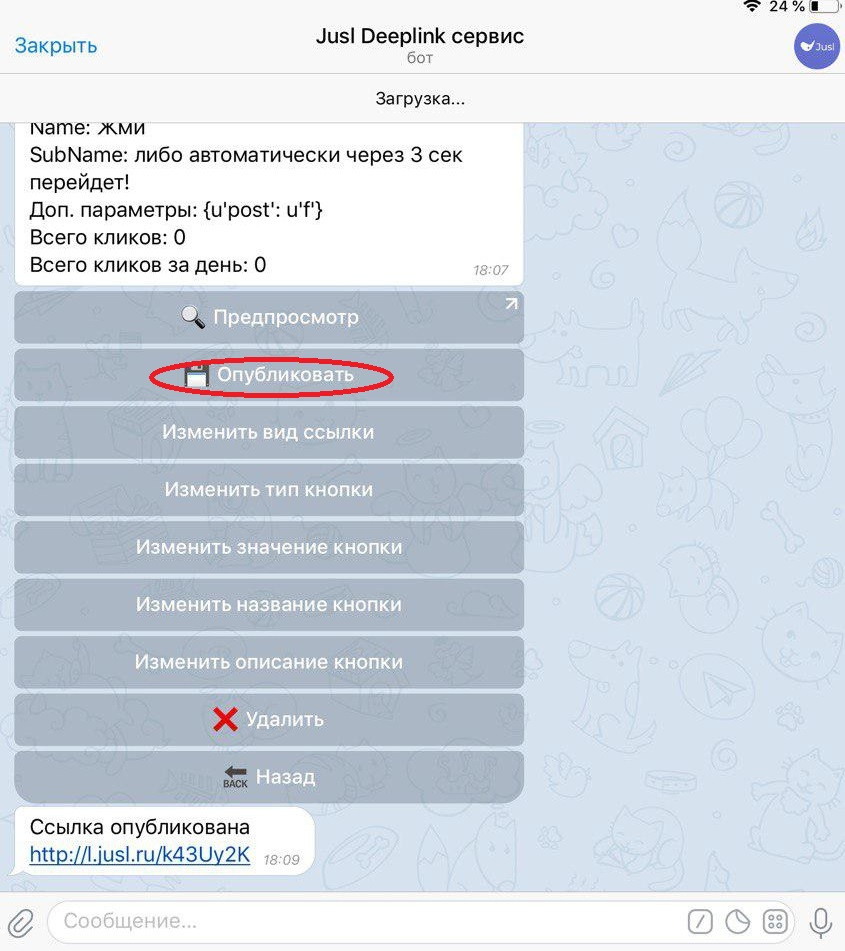Open the sticker panel icon
Image resolution: width=845 pixels, height=951 pixels.
(x=738, y=922)
